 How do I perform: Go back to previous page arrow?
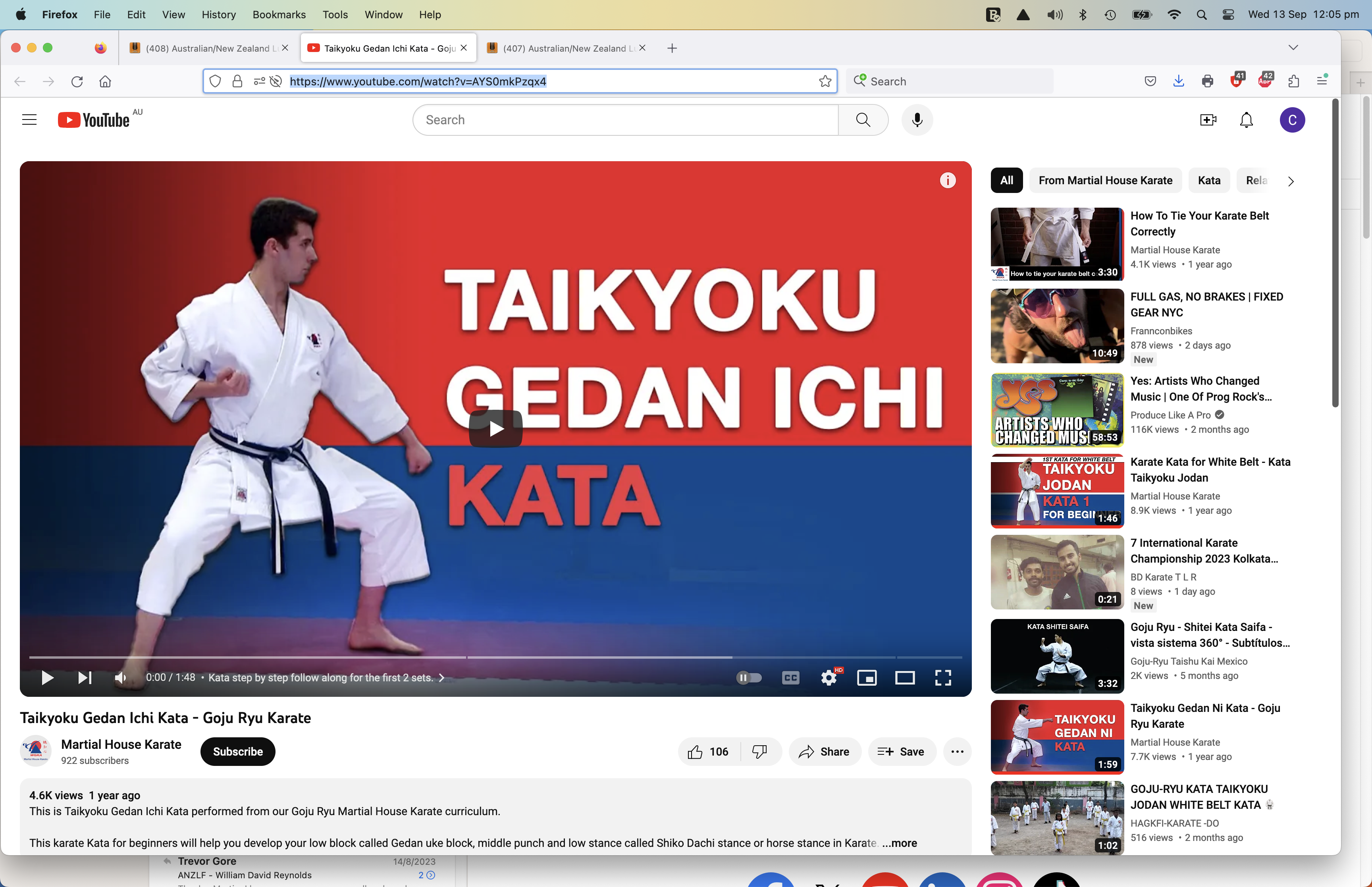click(x=20, y=81)
